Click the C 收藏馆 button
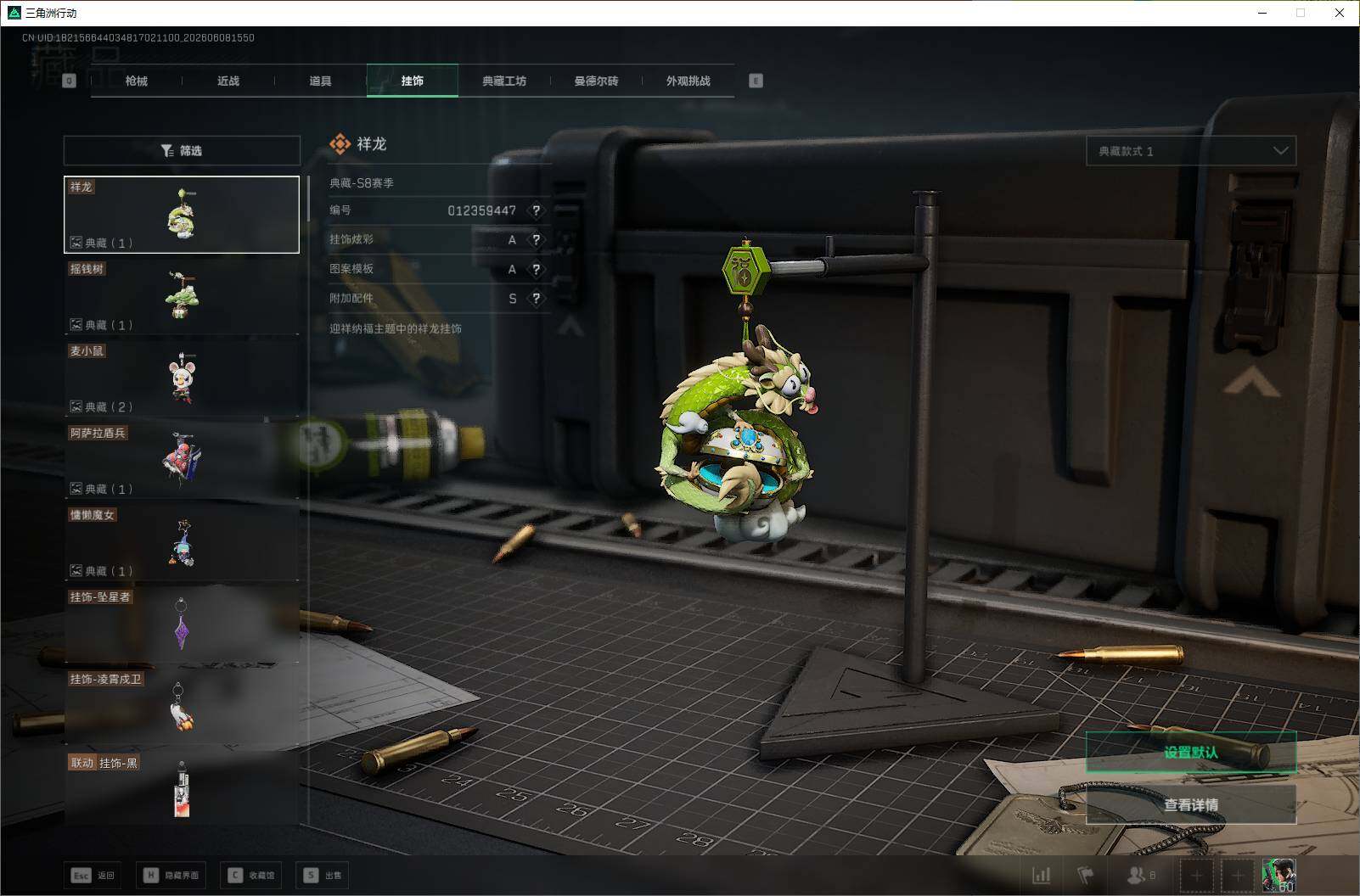 click(x=251, y=875)
